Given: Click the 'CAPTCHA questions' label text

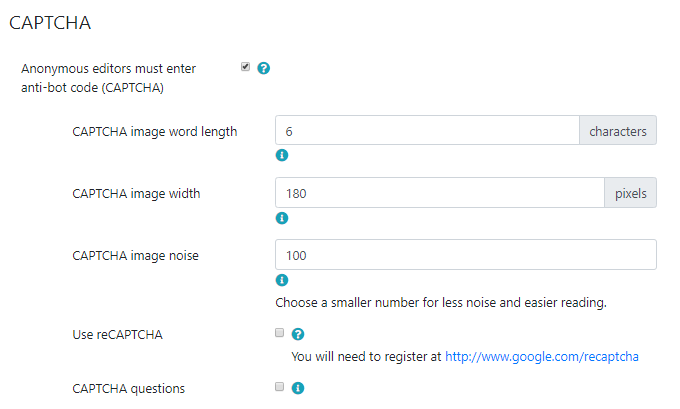Looking at the screenshot, I should (x=128, y=388).
